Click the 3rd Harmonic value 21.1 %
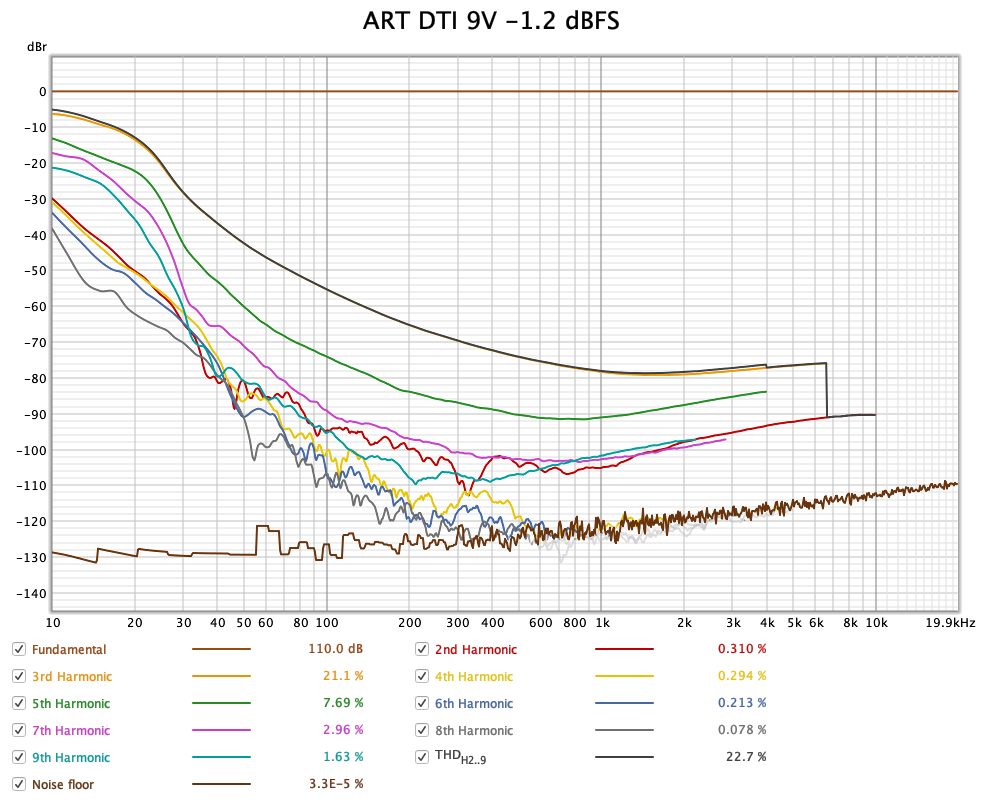The image size is (984, 800). 343,676
